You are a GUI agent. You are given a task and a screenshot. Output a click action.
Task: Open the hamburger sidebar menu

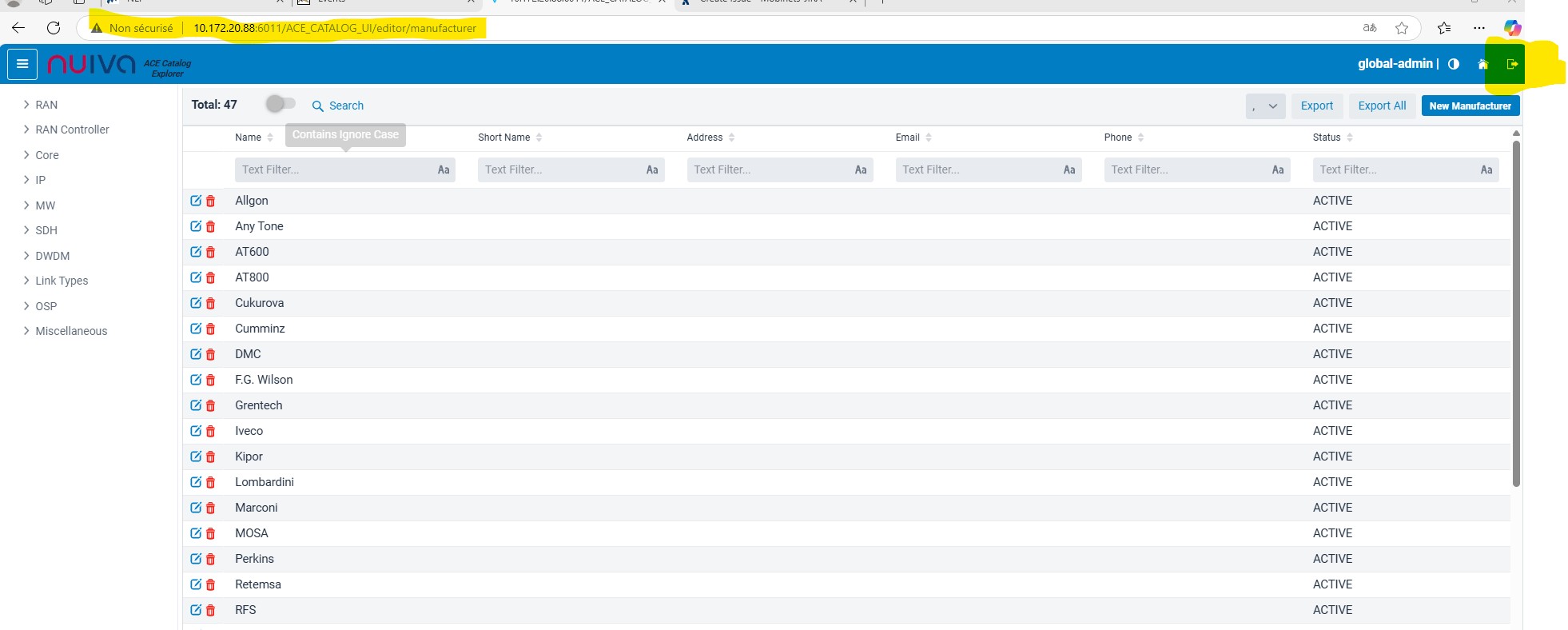click(22, 64)
